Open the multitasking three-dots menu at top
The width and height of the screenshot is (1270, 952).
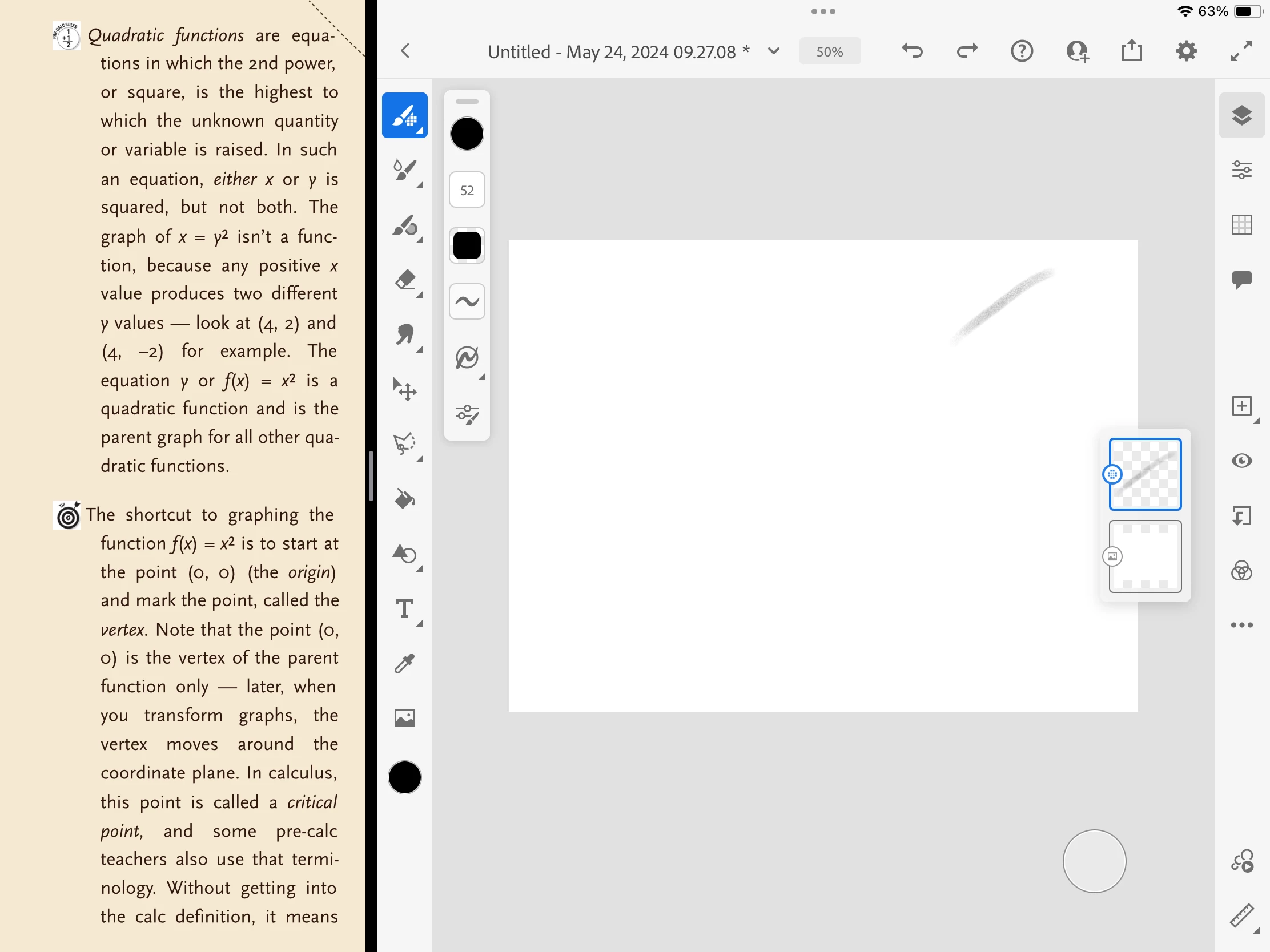click(x=823, y=11)
